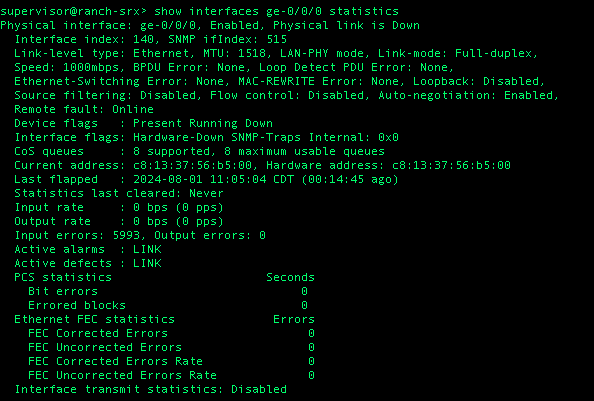Click the 'Loopback: Disabled' text

pyautogui.click(x=478, y=81)
